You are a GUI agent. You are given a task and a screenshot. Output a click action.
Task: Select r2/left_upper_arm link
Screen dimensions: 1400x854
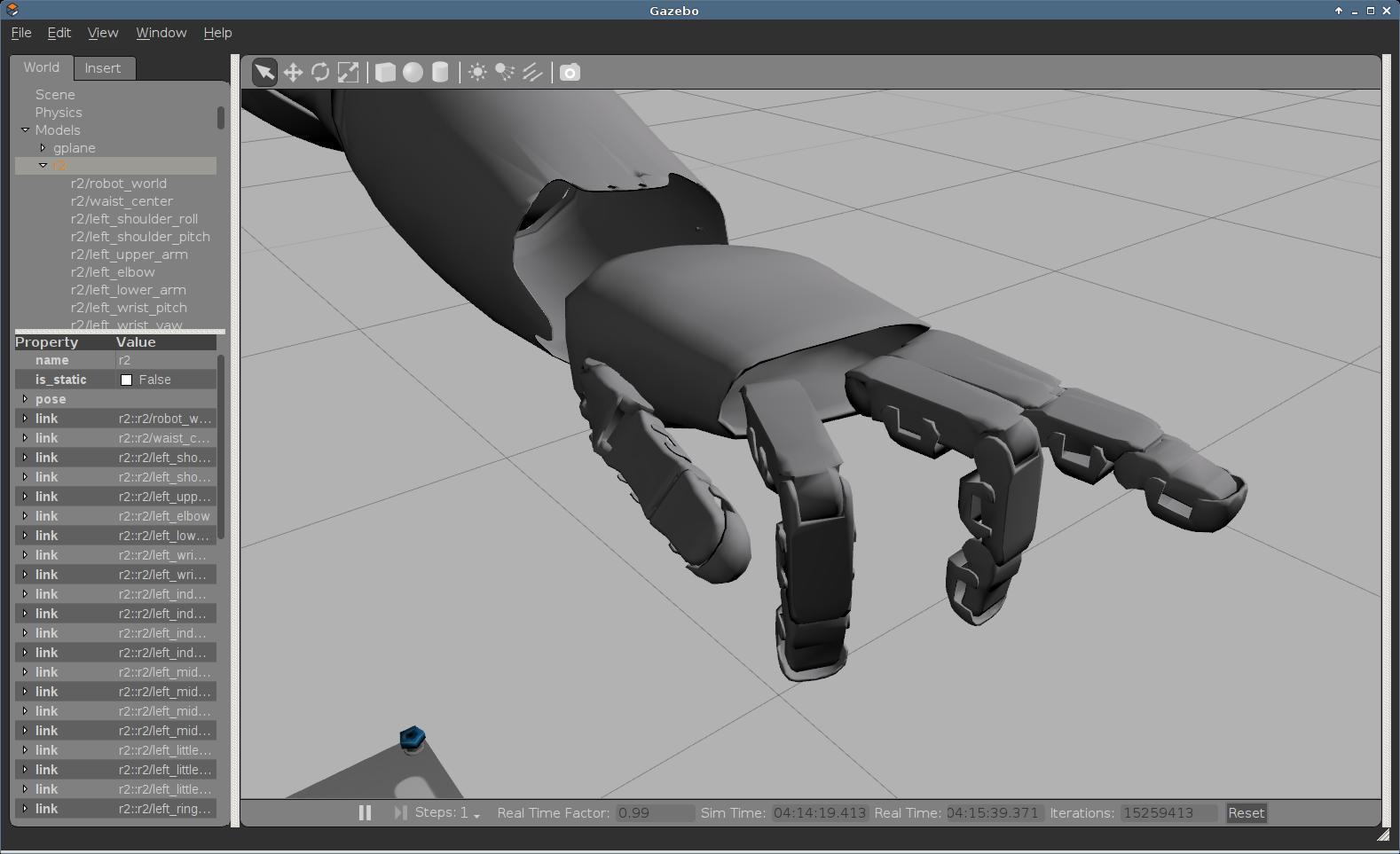[130, 255]
